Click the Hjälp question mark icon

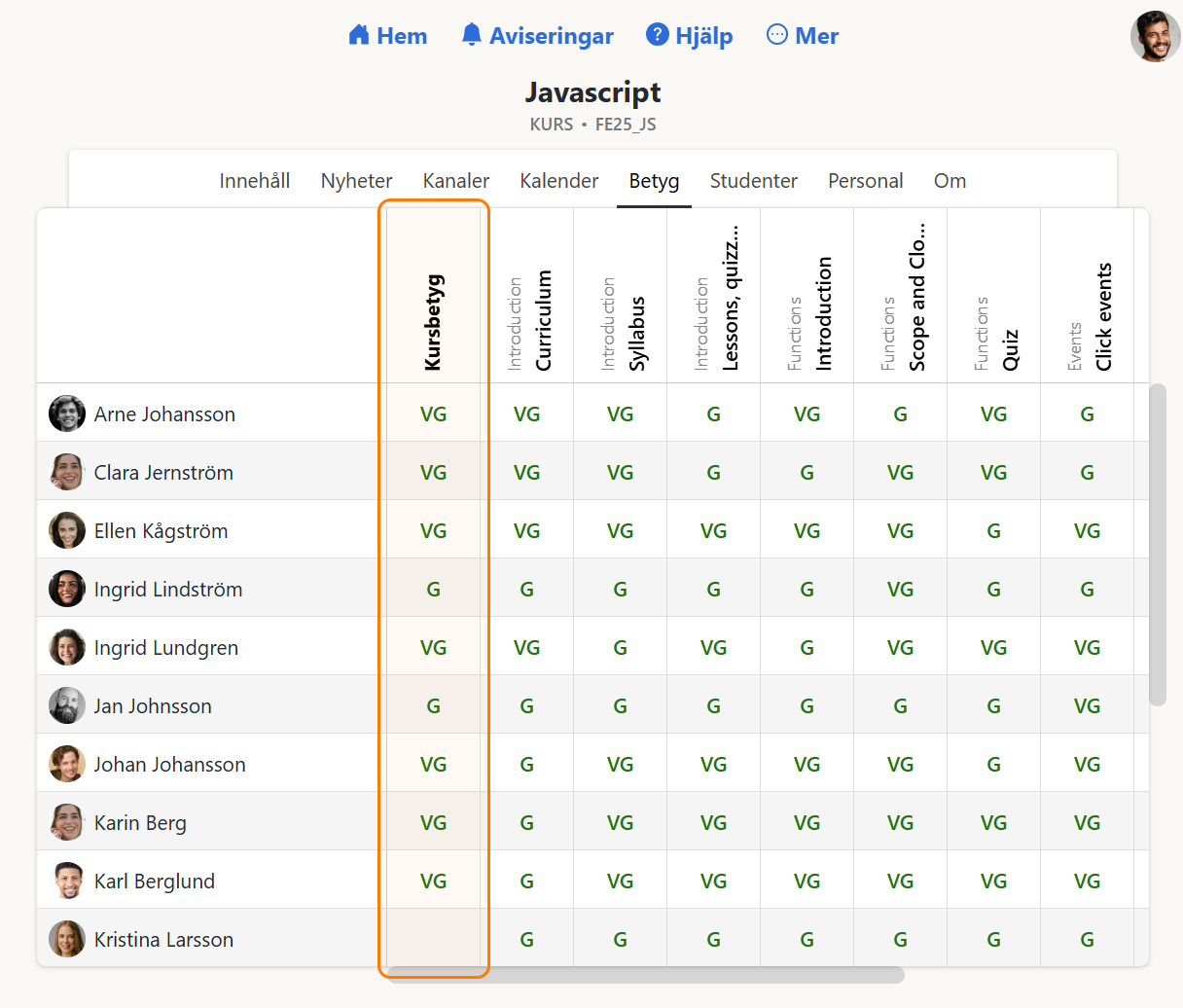coord(658,36)
